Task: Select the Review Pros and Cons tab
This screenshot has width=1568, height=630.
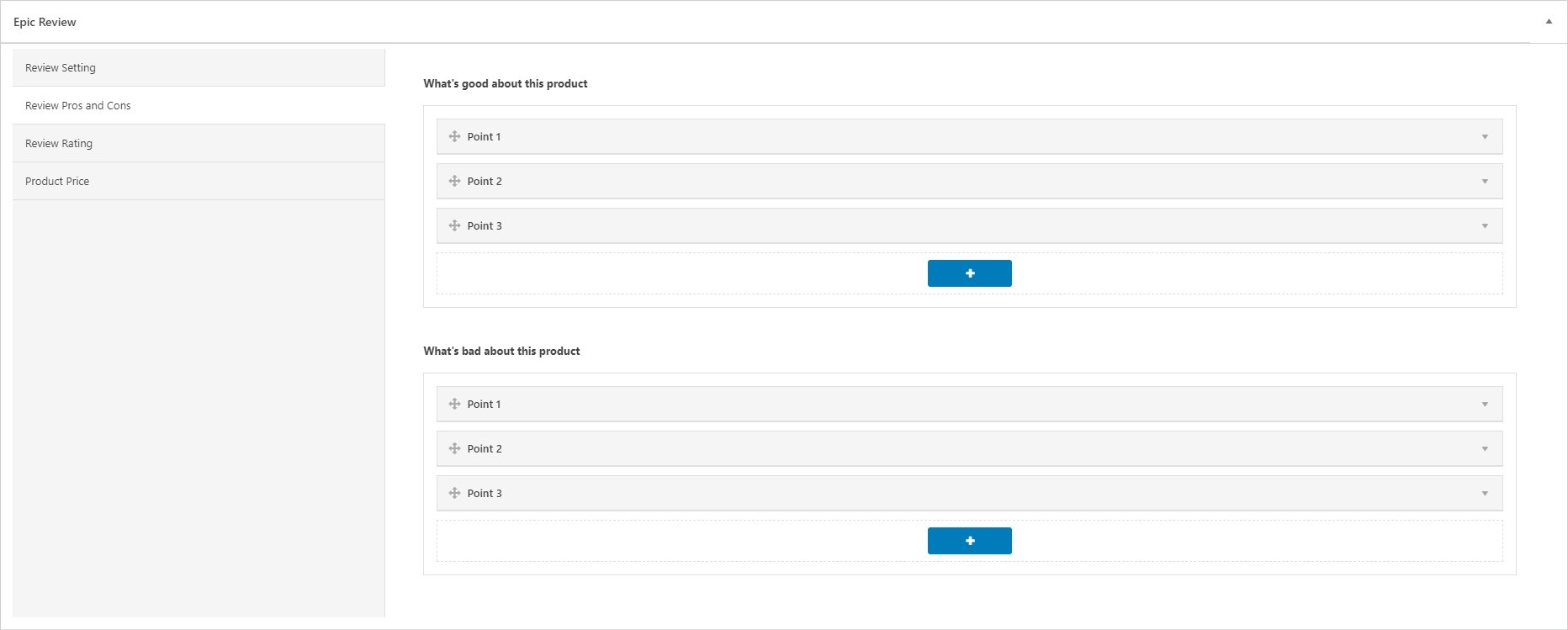Action: (x=78, y=105)
